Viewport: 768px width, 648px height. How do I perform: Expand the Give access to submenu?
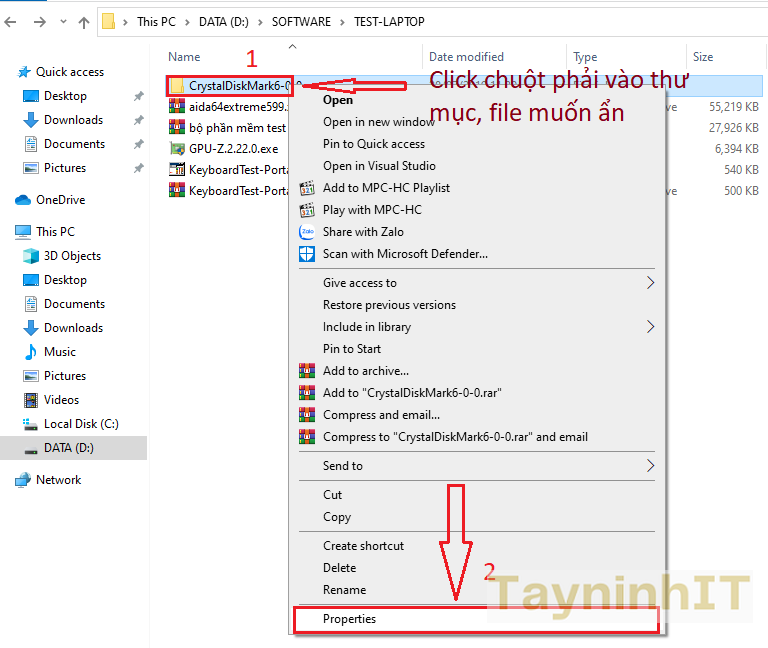click(x=650, y=283)
